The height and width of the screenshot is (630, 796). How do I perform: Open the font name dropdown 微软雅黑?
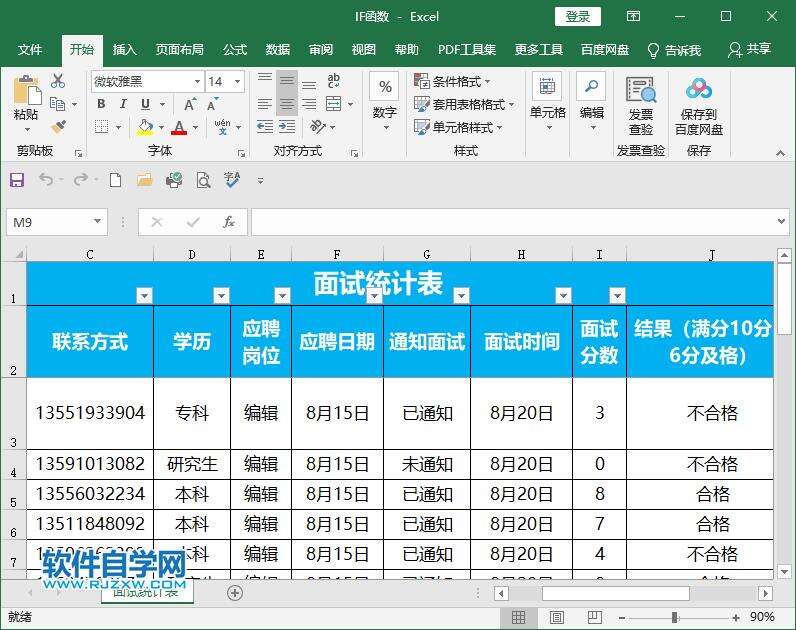pyautogui.click(x=197, y=82)
